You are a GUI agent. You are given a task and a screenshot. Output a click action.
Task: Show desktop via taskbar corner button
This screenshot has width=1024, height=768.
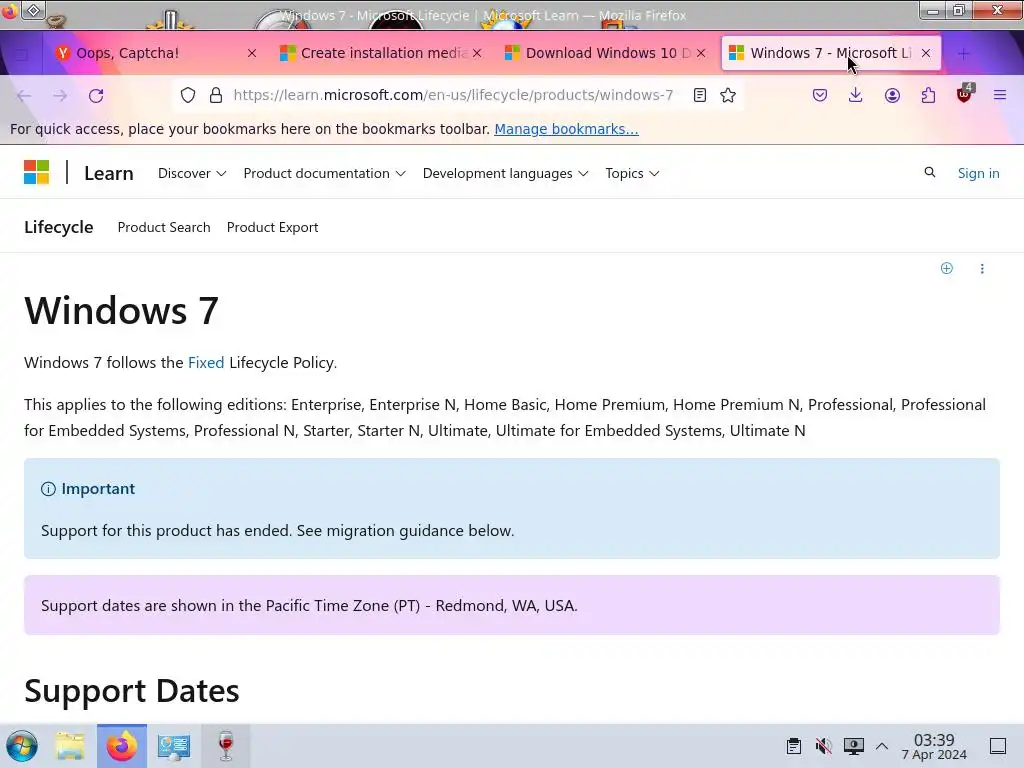click(998, 746)
